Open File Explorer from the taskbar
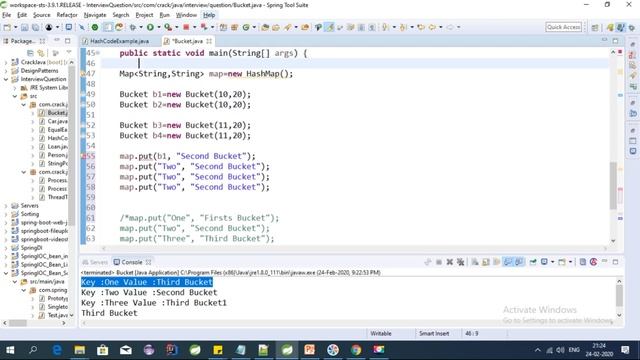640x360 pixels. pyautogui.click(x=80, y=350)
